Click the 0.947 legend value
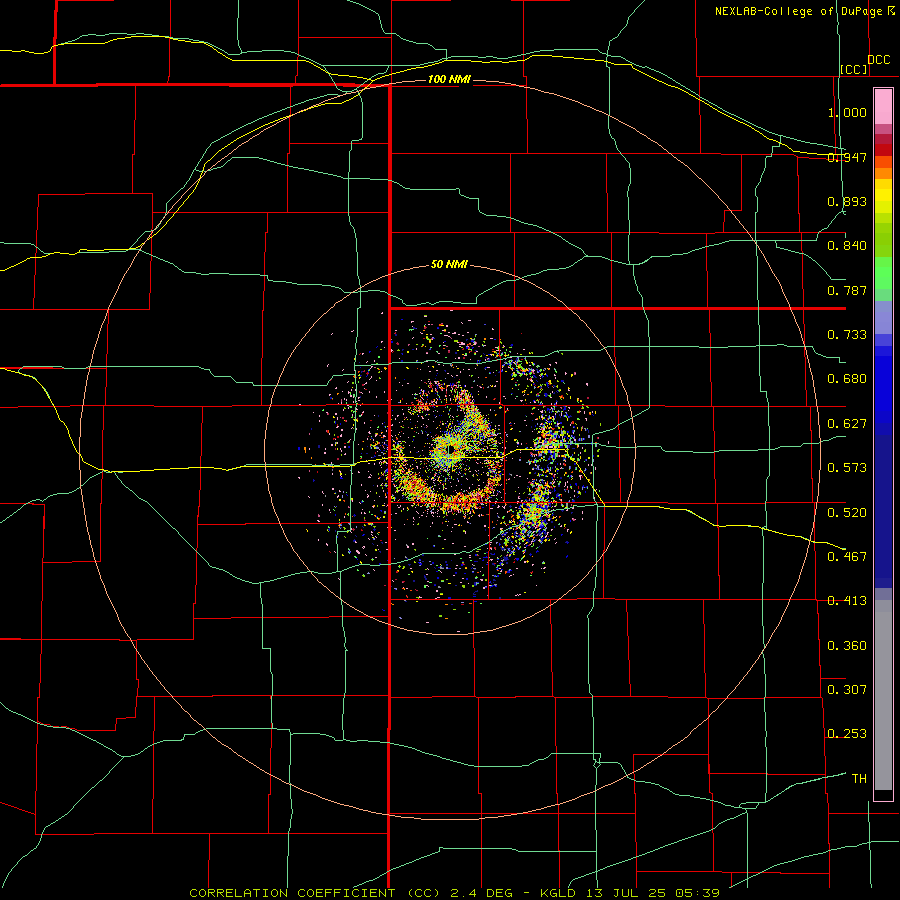 pyautogui.click(x=847, y=157)
